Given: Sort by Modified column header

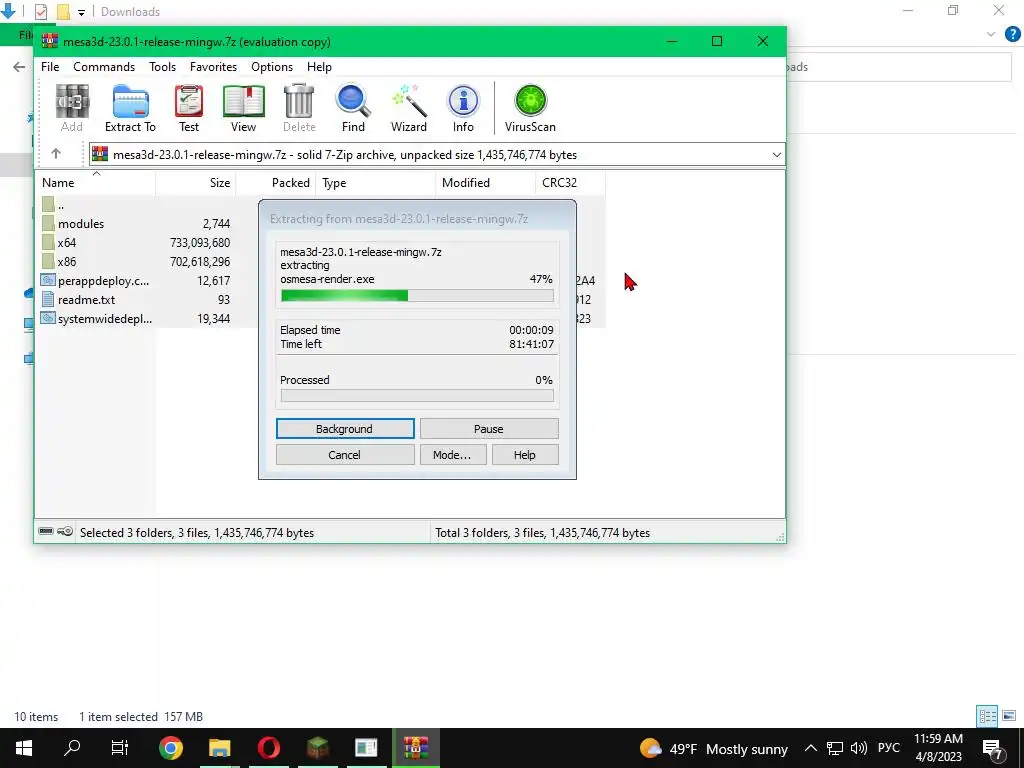Looking at the screenshot, I should pyautogui.click(x=485, y=183).
